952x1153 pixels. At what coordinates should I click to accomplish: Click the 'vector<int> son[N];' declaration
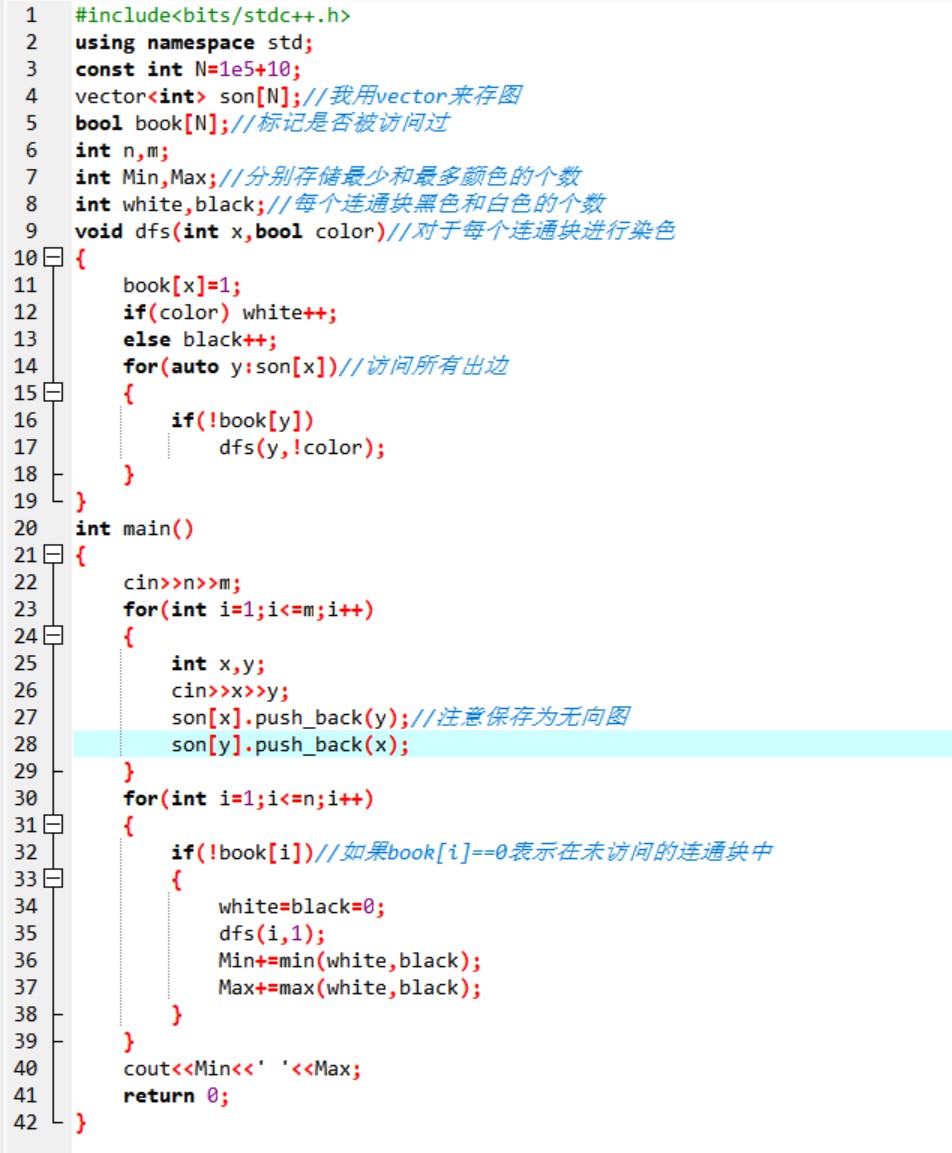pos(188,97)
